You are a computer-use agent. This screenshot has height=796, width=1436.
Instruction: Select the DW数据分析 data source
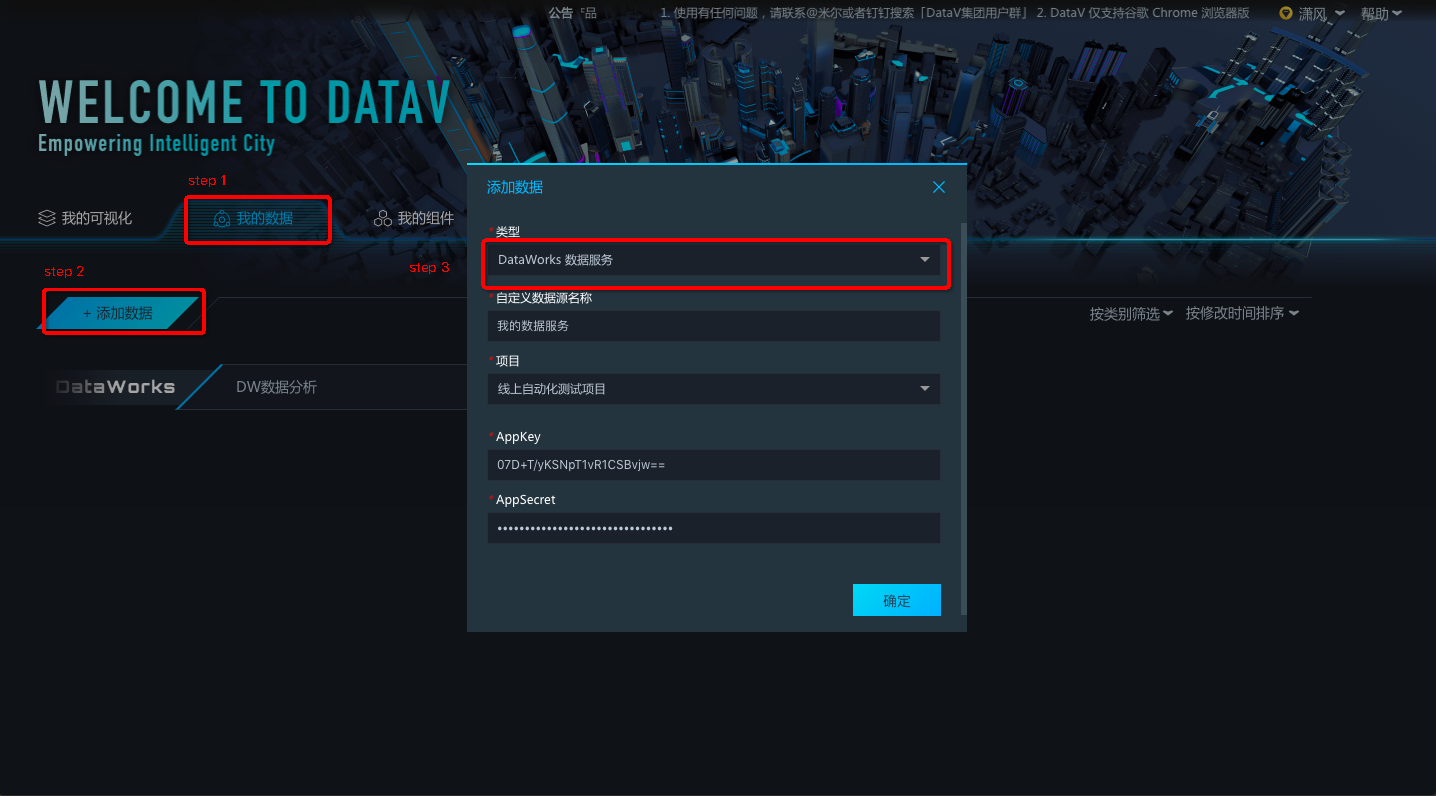tap(276, 387)
